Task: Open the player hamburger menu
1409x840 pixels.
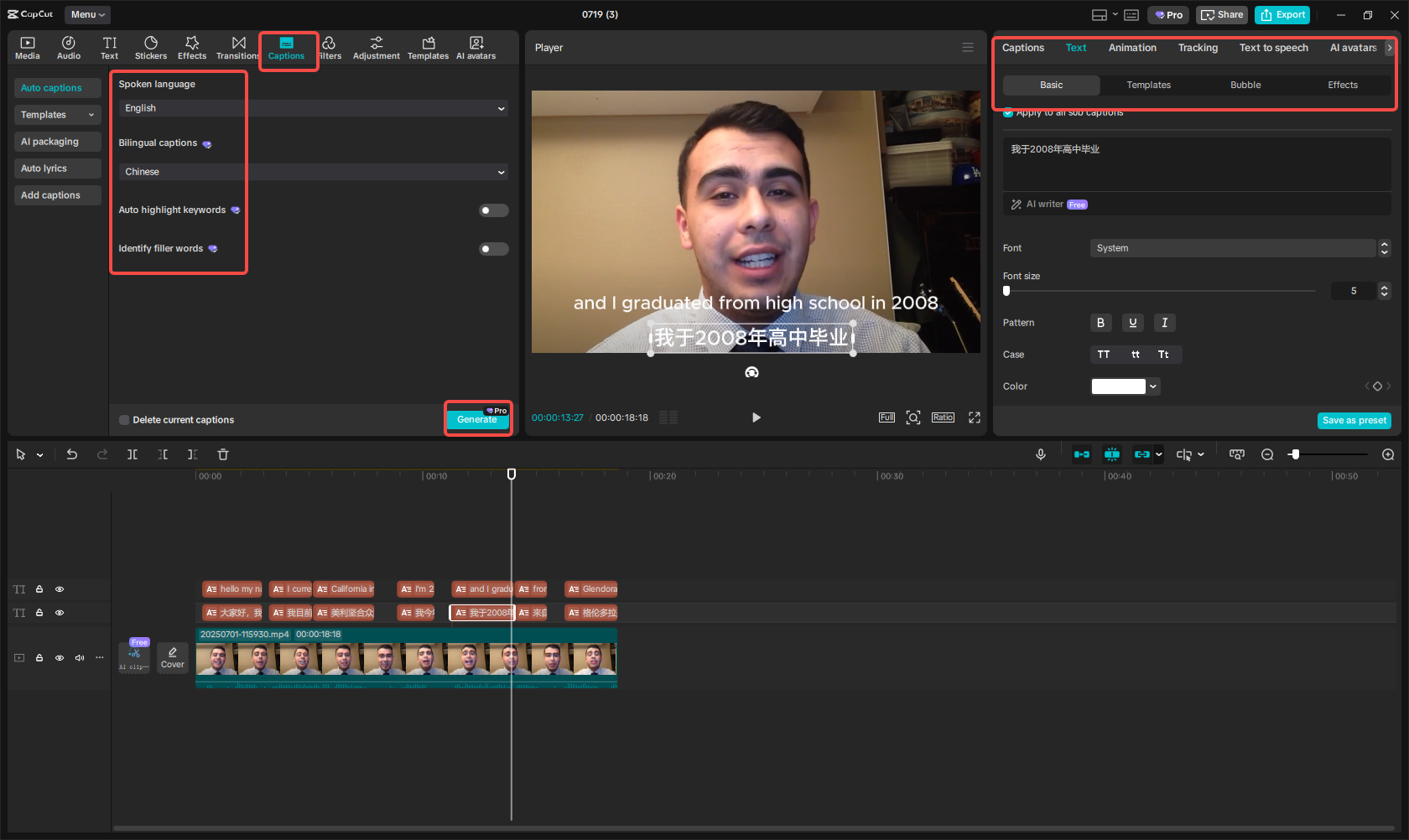Action: (968, 48)
